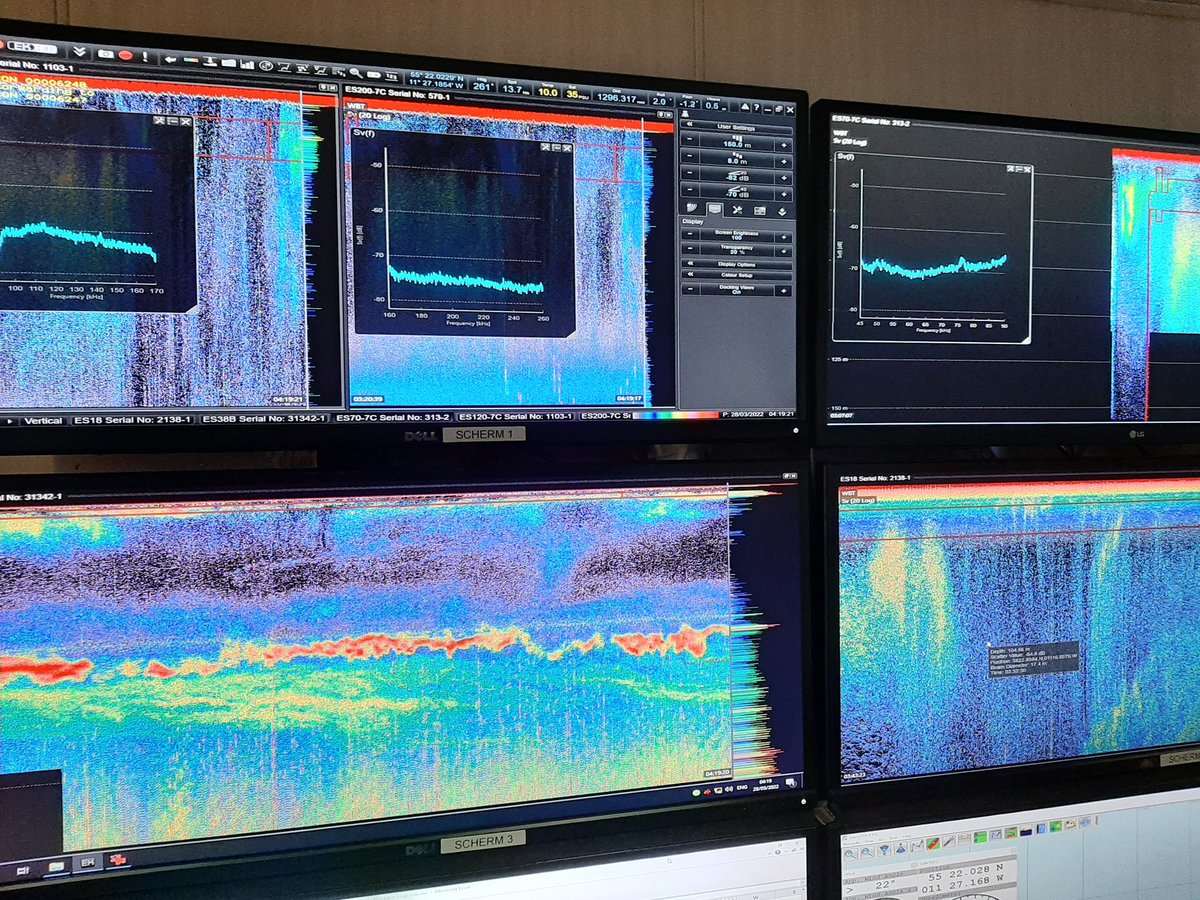The width and height of the screenshot is (1200, 900).
Task: Click the exclamation event marker icon
Action: pos(145,56)
